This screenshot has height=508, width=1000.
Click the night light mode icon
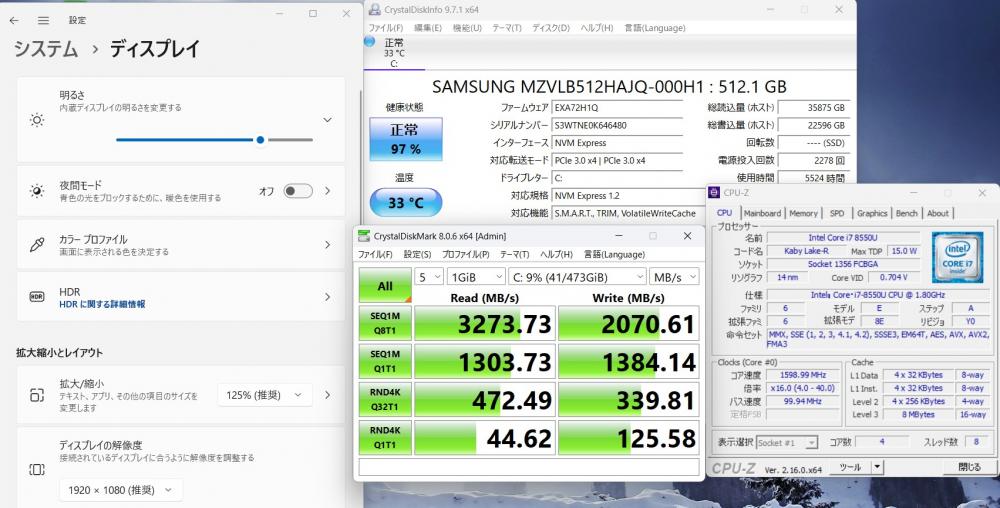point(37,191)
